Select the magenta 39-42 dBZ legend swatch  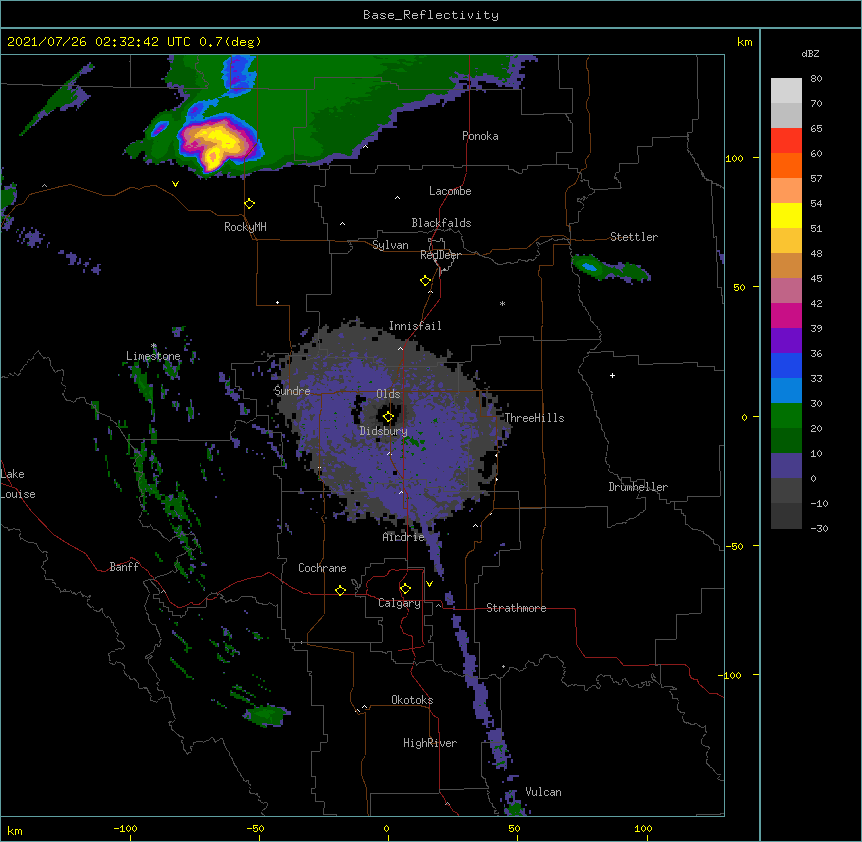click(x=786, y=315)
